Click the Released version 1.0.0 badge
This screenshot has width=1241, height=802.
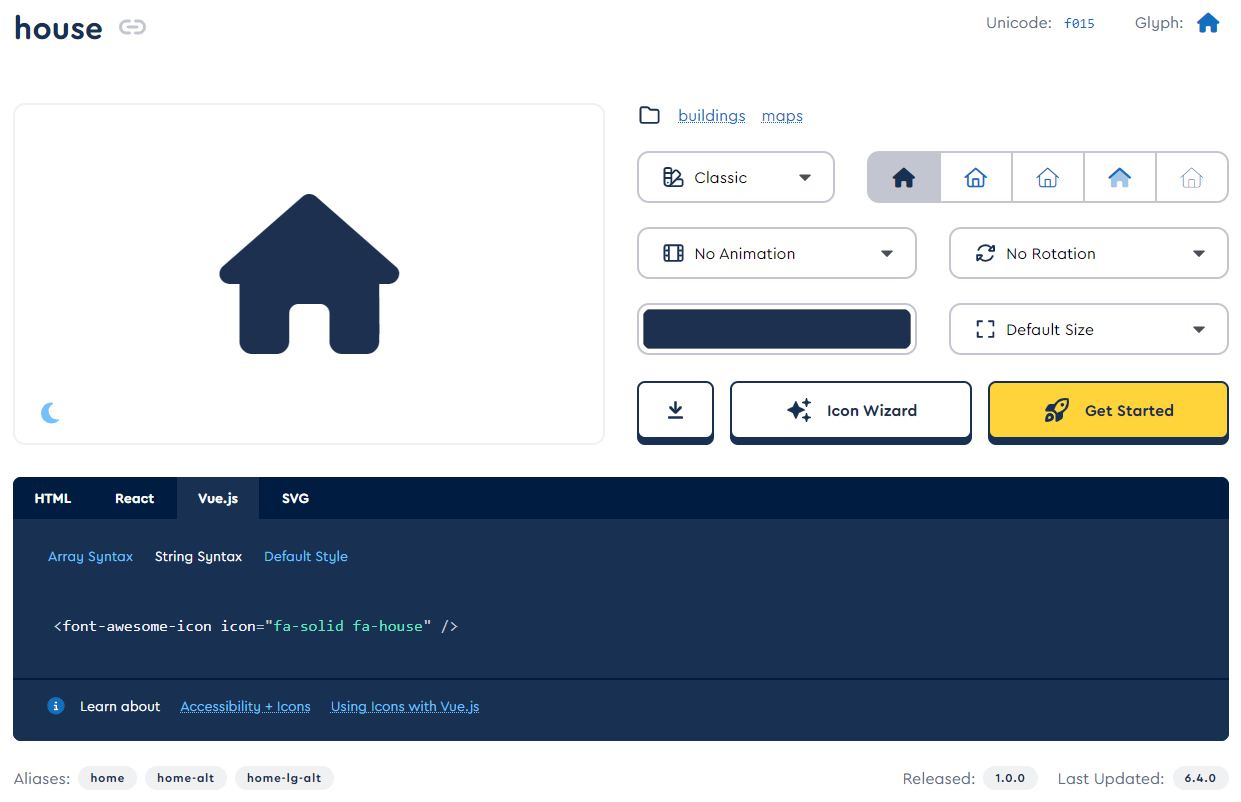pos(1010,778)
